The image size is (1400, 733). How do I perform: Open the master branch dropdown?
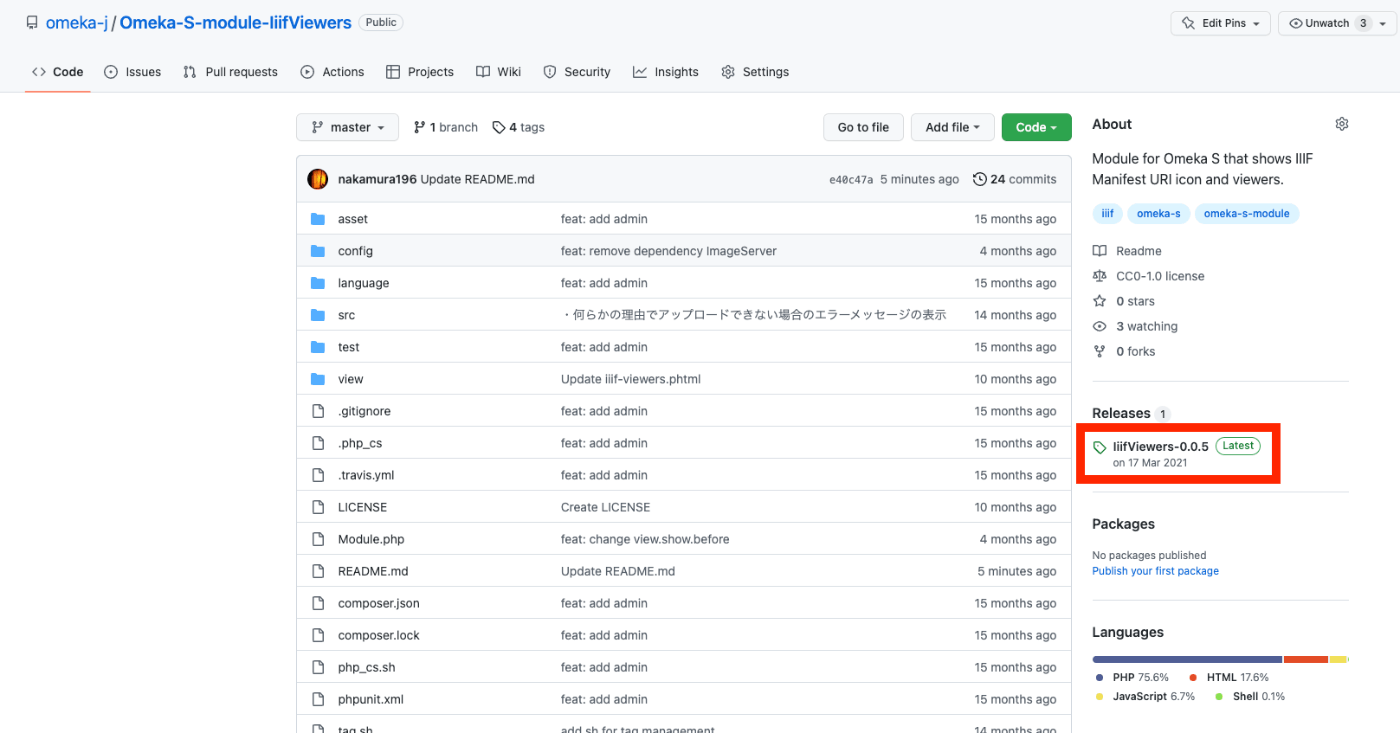pos(347,127)
